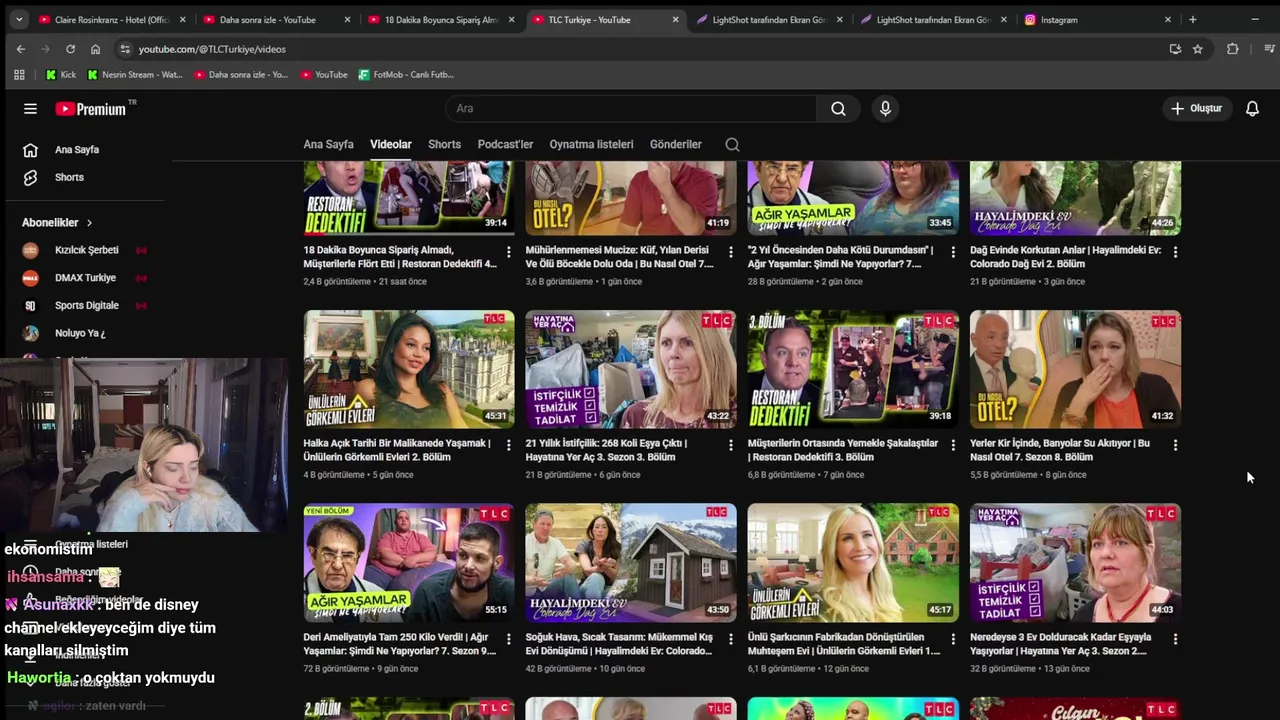This screenshot has height=720, width=1280.
Task: Switch to channel Shorts tab
Action: pyautogui.click(x=444, y=144)
